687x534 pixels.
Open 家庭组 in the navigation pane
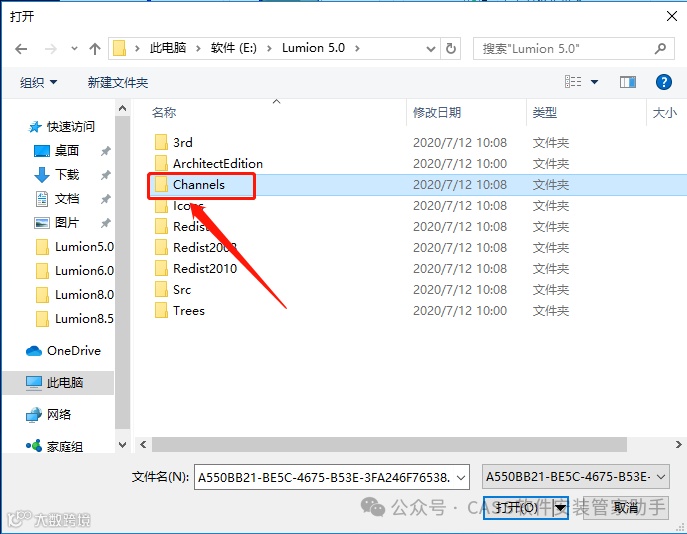(x=65, y=446)
